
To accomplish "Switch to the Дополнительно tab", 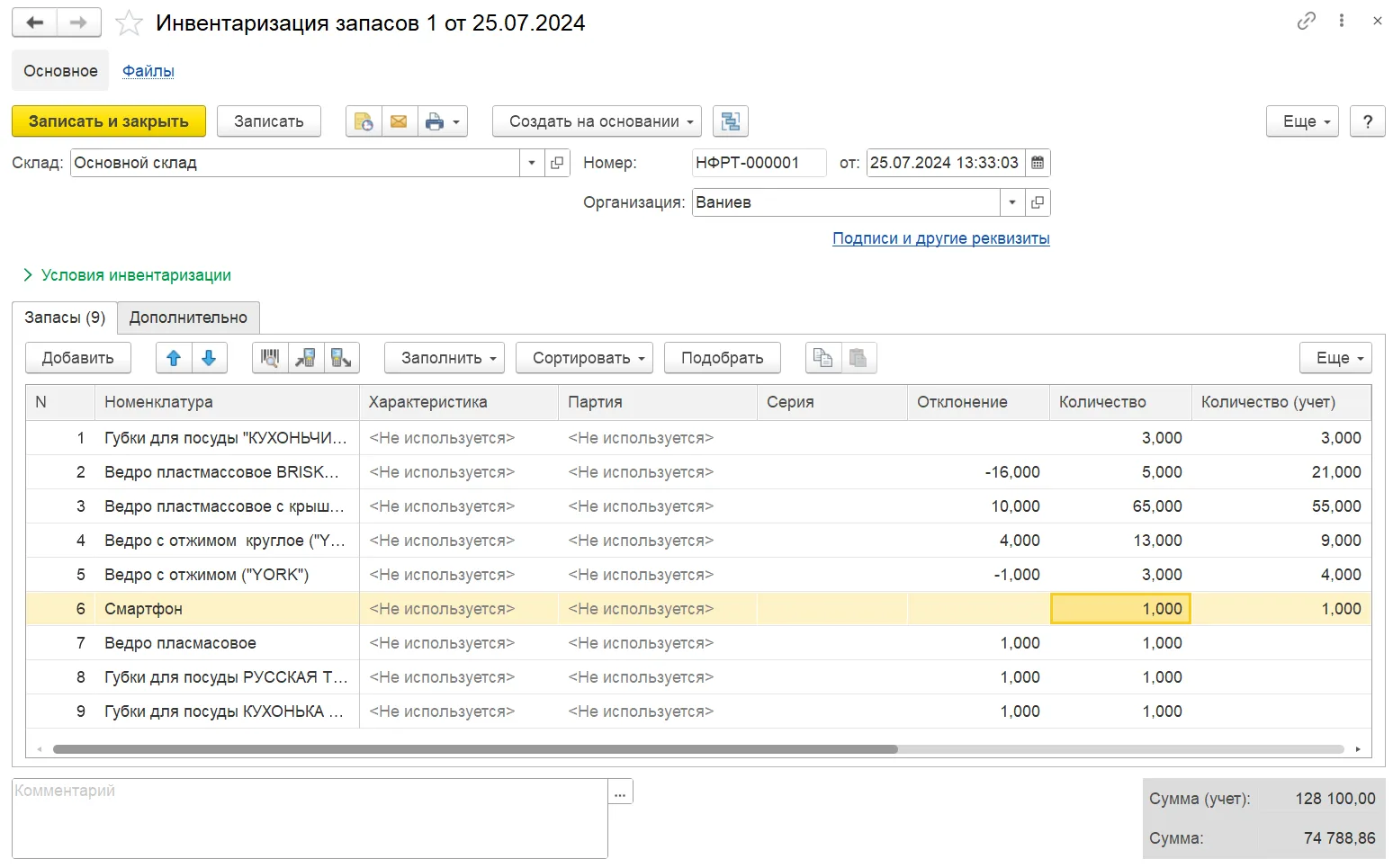I will click(188, 318).
